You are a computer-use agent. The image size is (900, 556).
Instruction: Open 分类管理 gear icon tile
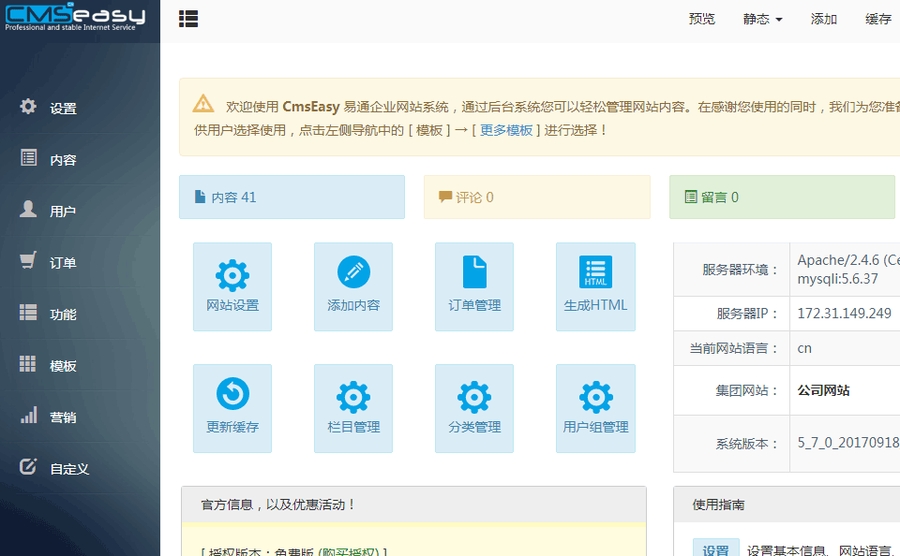[x=474, y=407]
